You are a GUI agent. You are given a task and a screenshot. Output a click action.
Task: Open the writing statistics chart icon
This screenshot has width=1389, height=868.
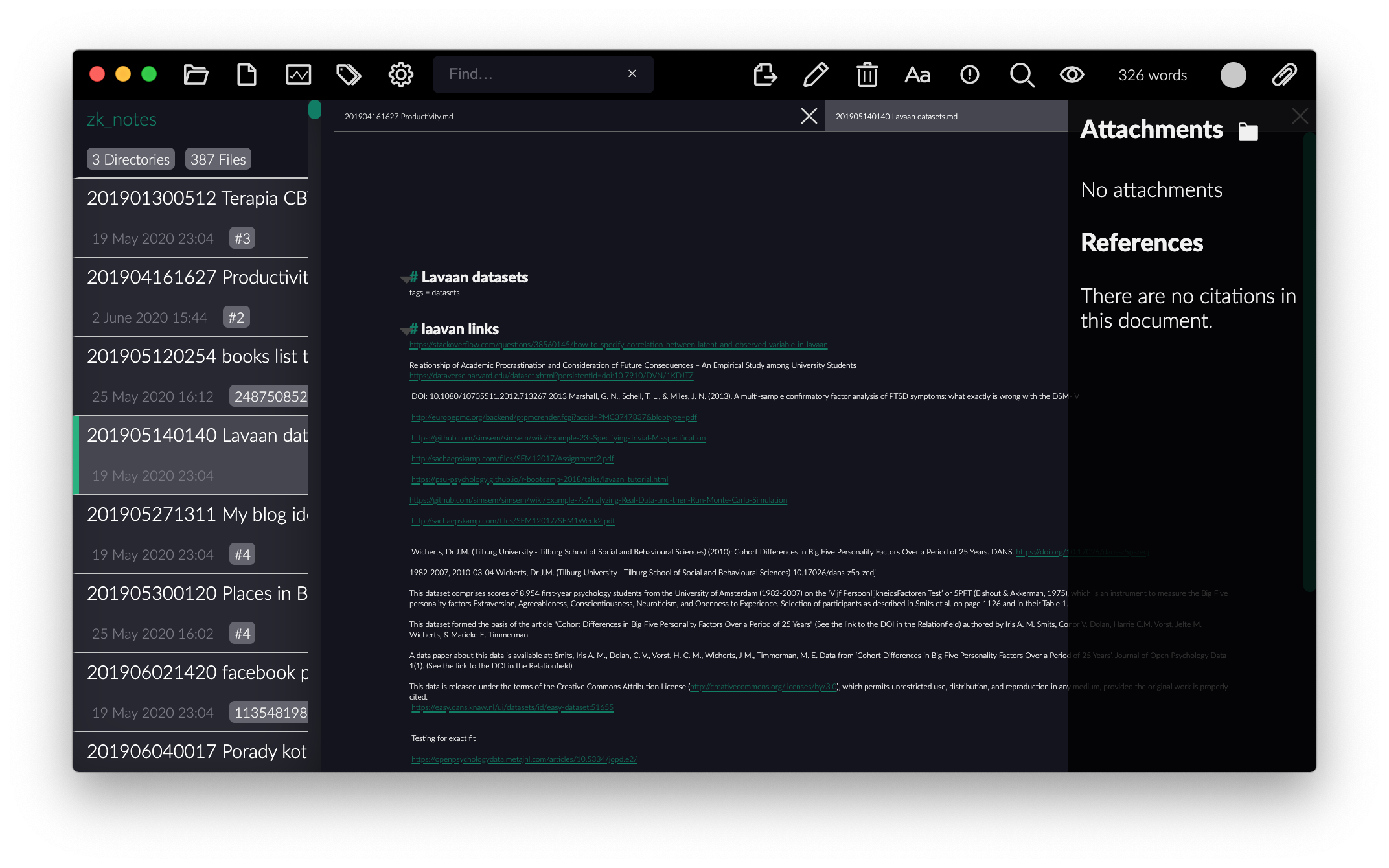[x=299, y=74]
